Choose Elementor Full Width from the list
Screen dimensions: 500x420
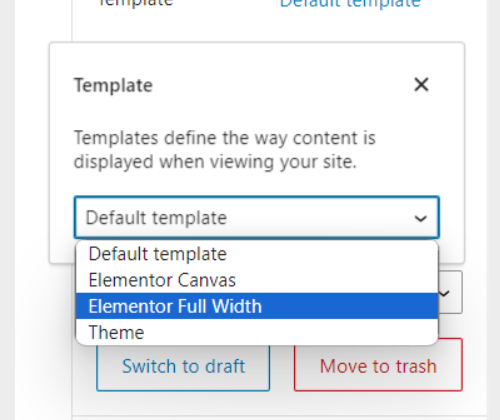tap(257, 306)
